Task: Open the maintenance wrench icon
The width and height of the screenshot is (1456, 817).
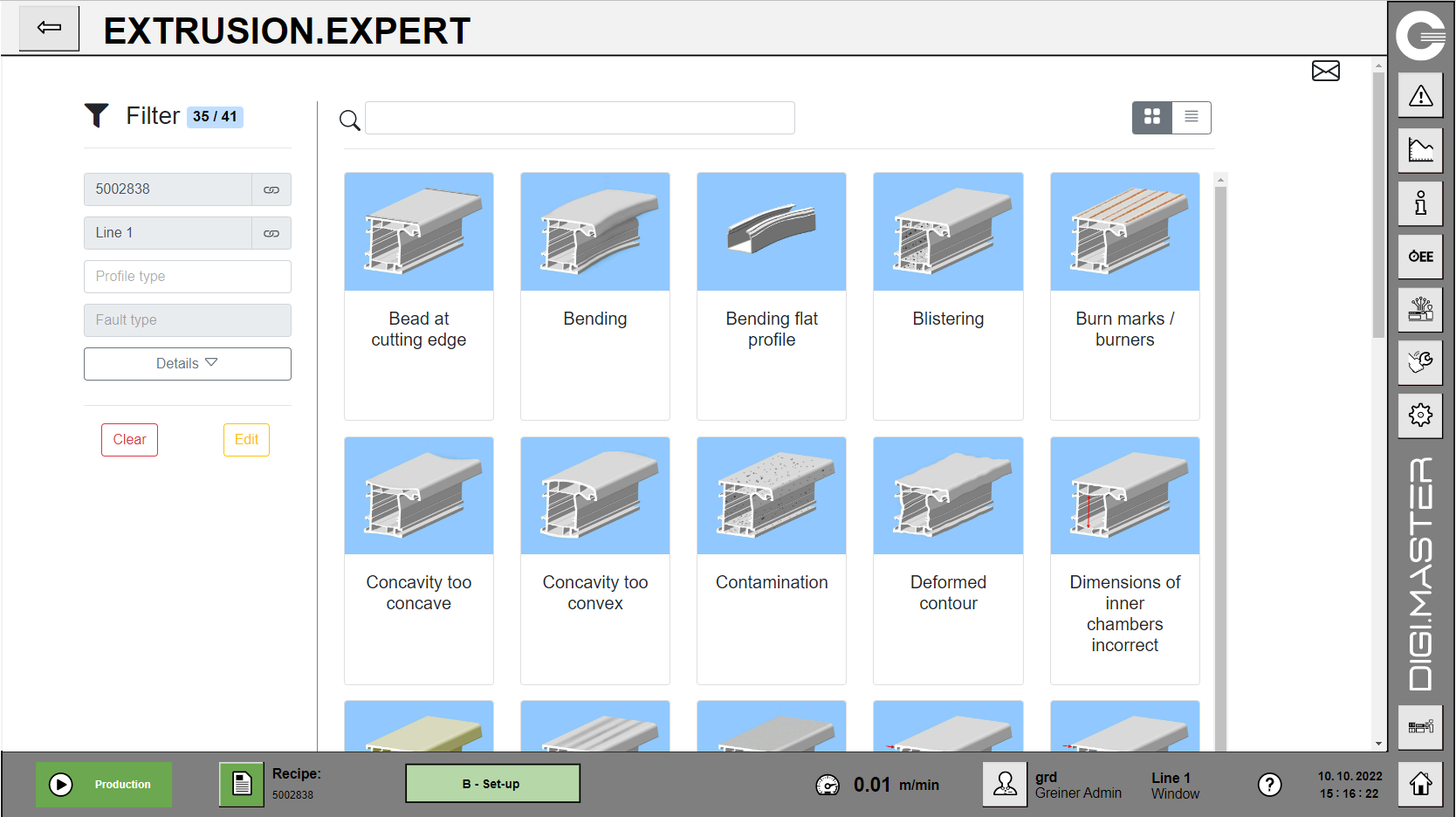Action: [x=1420, y=362]
